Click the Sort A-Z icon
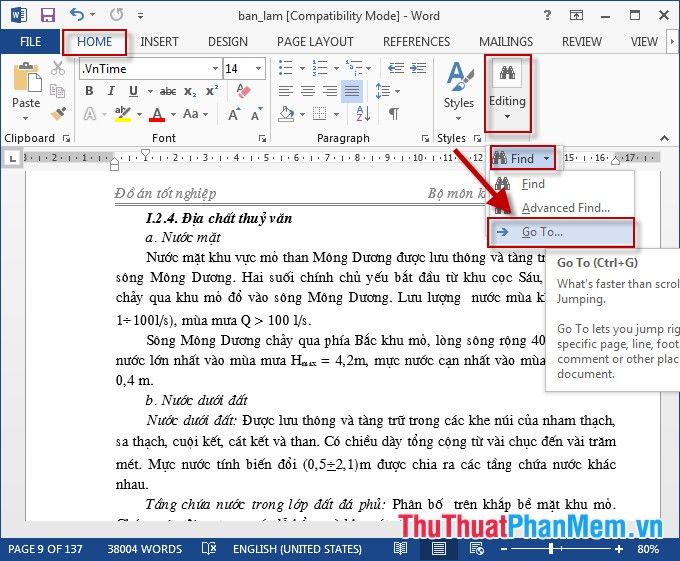 point(363,114)
